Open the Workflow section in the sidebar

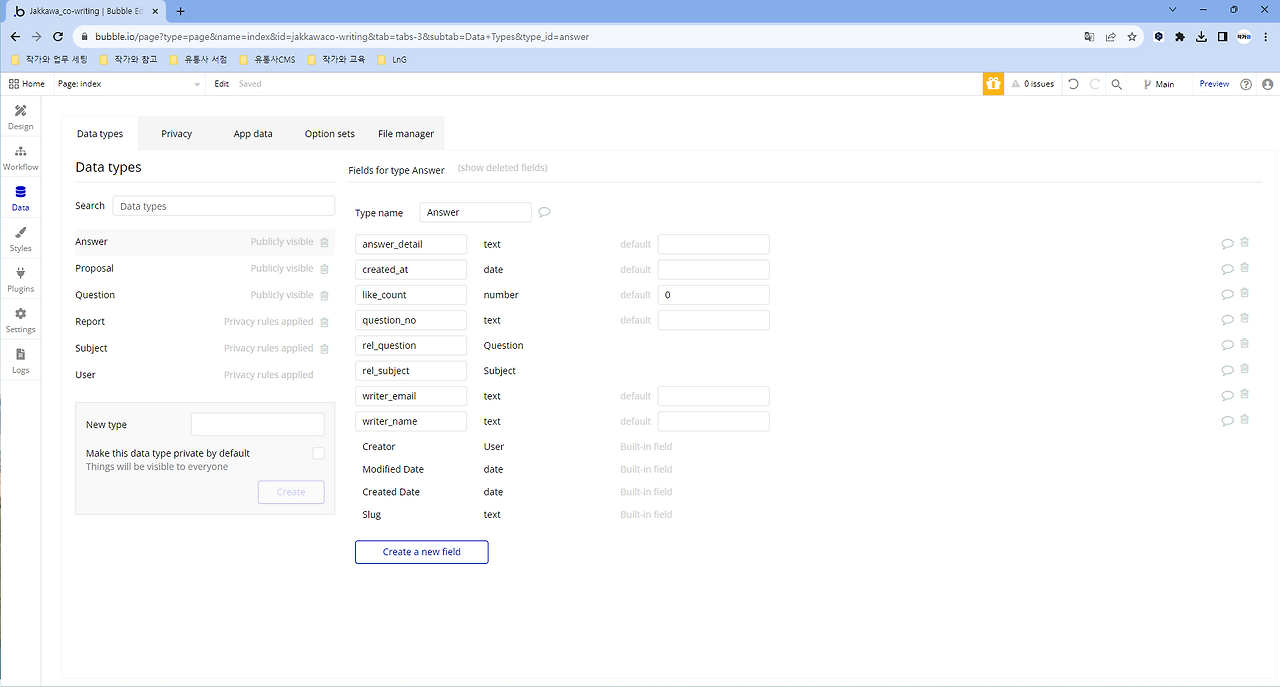[20, 157]
